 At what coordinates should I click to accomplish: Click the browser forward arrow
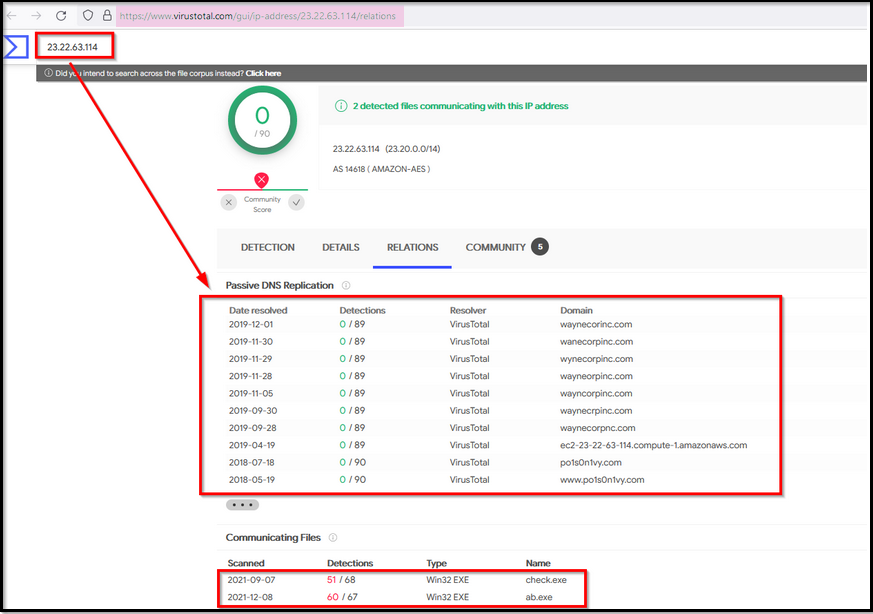[x=36, y=16]
